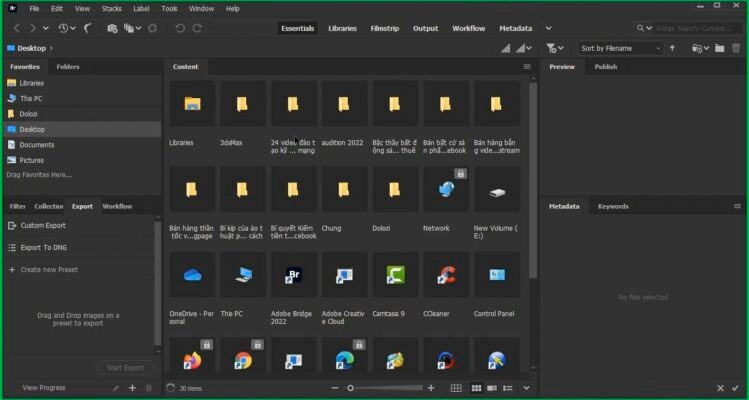The height and width of the screenshot is (400, 749).
Task: Create a new folder
Action: click(x=719, y=48)
